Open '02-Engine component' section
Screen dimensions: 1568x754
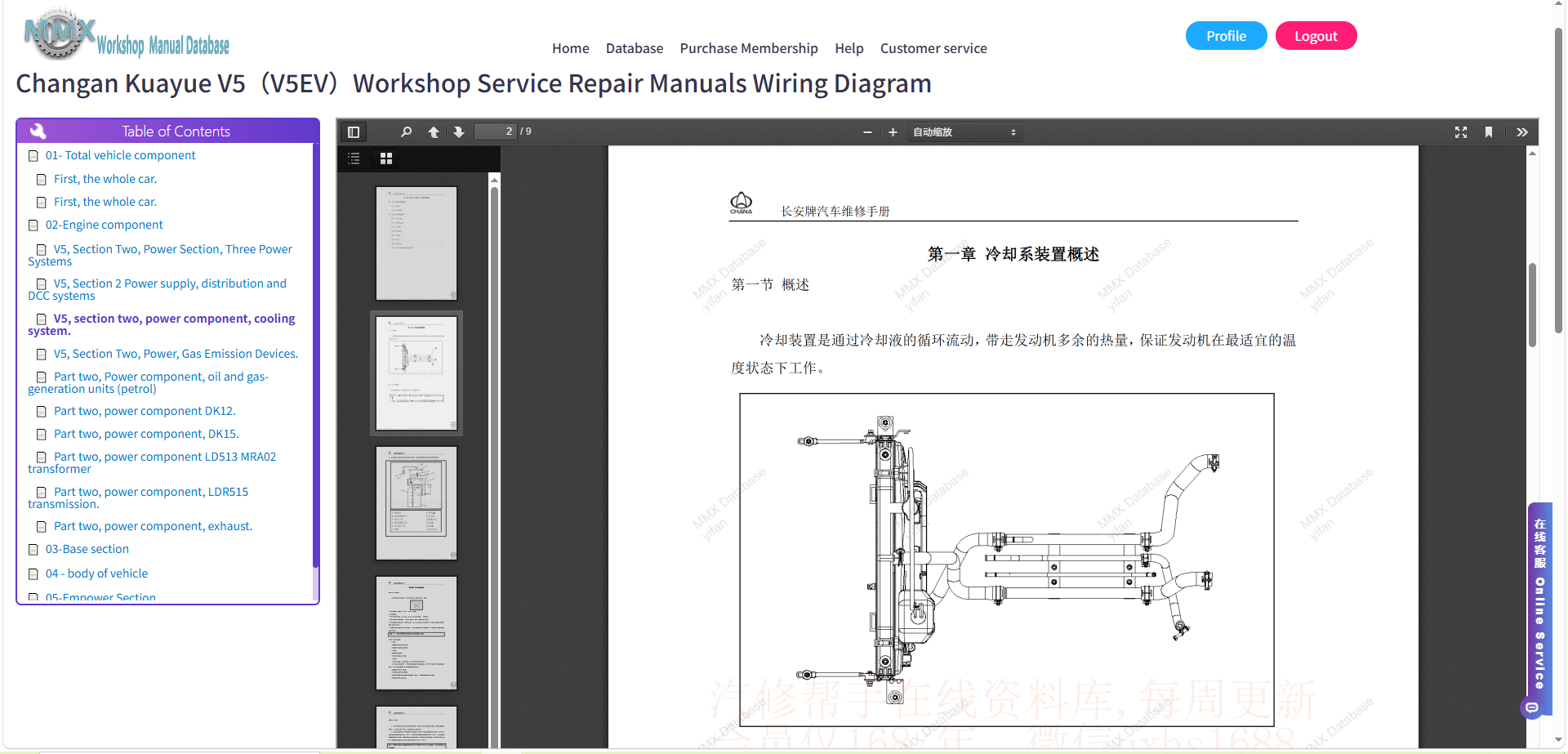[x=104, y=225]
